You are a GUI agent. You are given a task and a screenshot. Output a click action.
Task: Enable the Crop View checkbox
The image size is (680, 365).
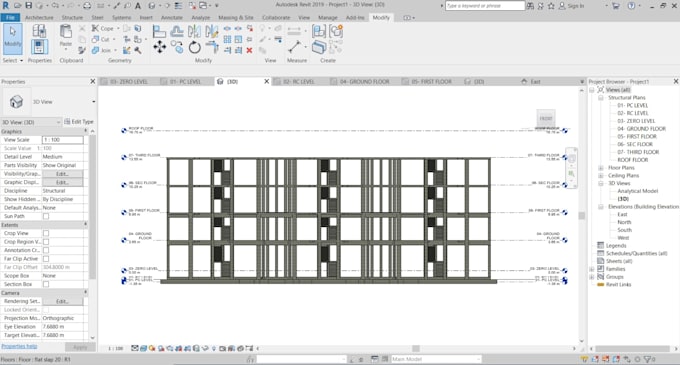coord(46,233)
